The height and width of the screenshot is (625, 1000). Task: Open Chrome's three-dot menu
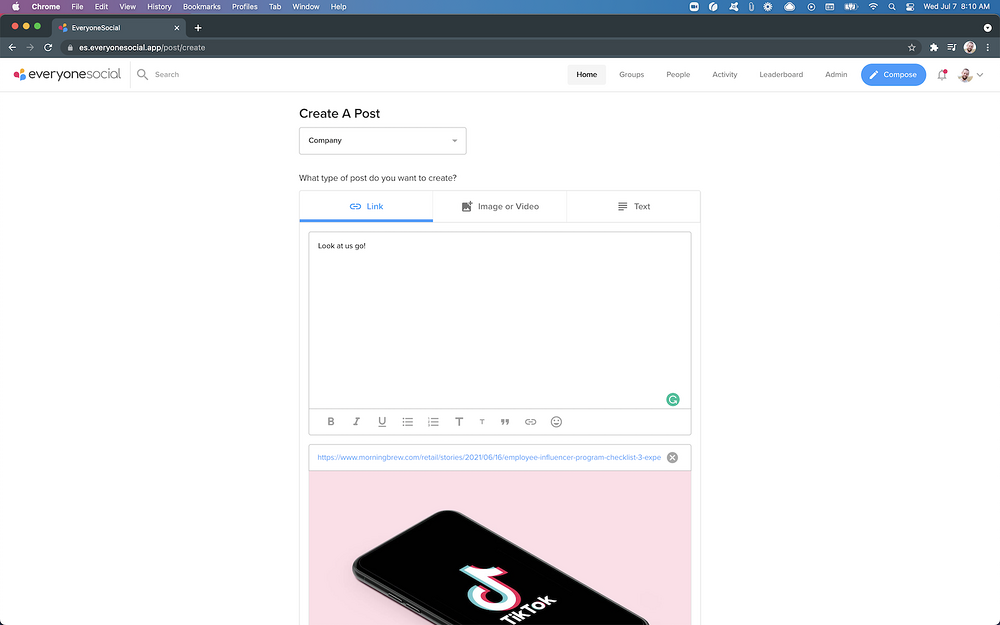coord(988,47)
